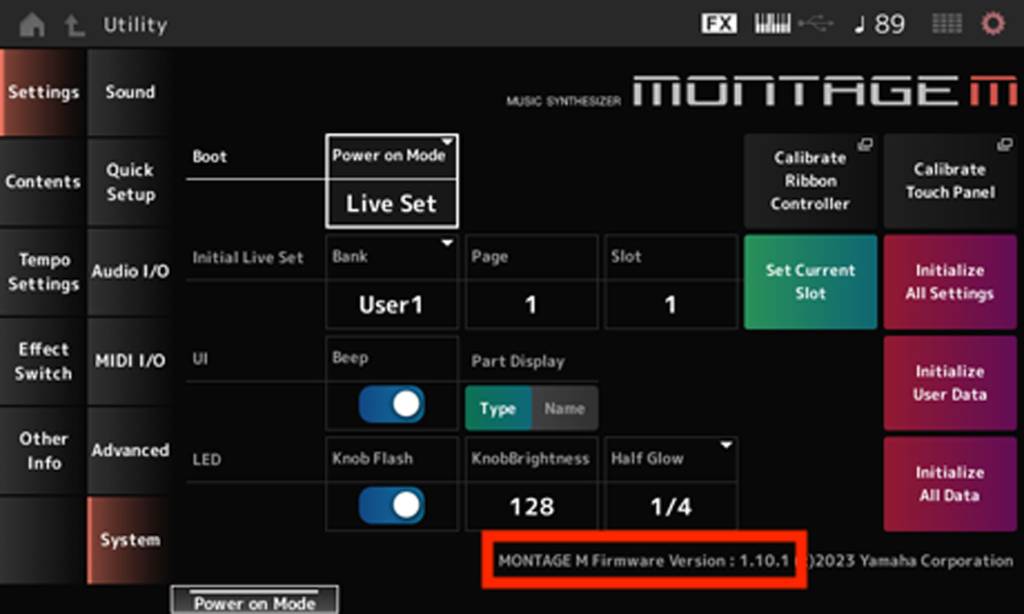Screen dimensions: 1024x614
Task: Switch to the MIDI I/O tab
Action: tap(129, 361)
